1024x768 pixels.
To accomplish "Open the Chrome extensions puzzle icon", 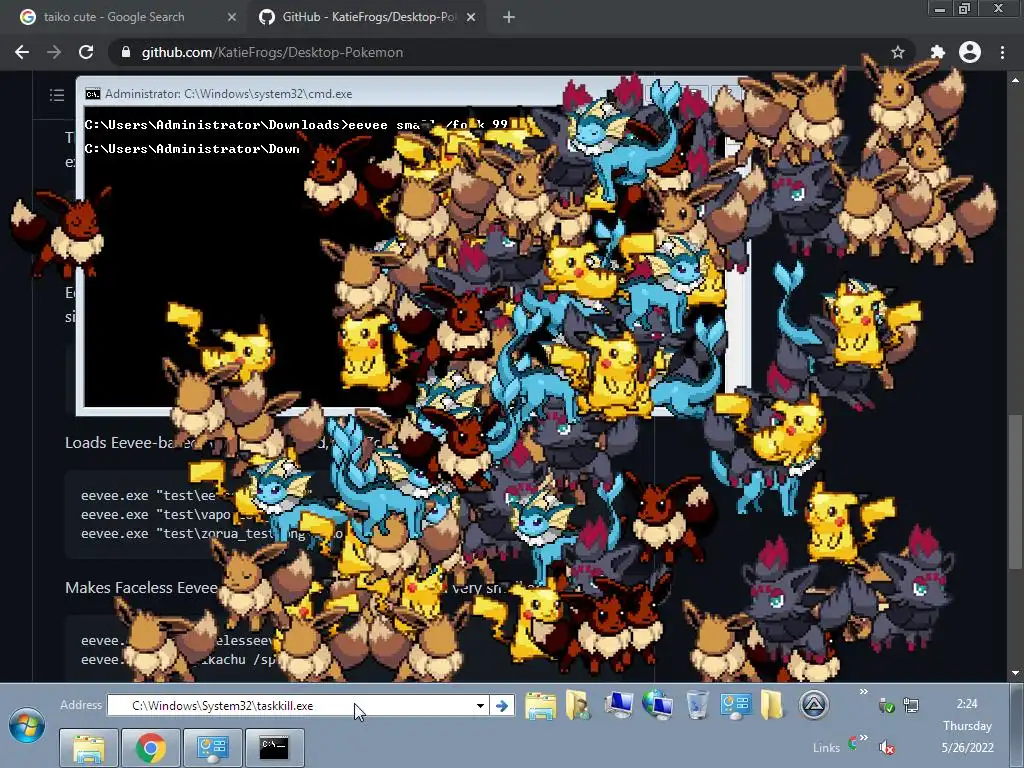I will click(x=937, y=52).
